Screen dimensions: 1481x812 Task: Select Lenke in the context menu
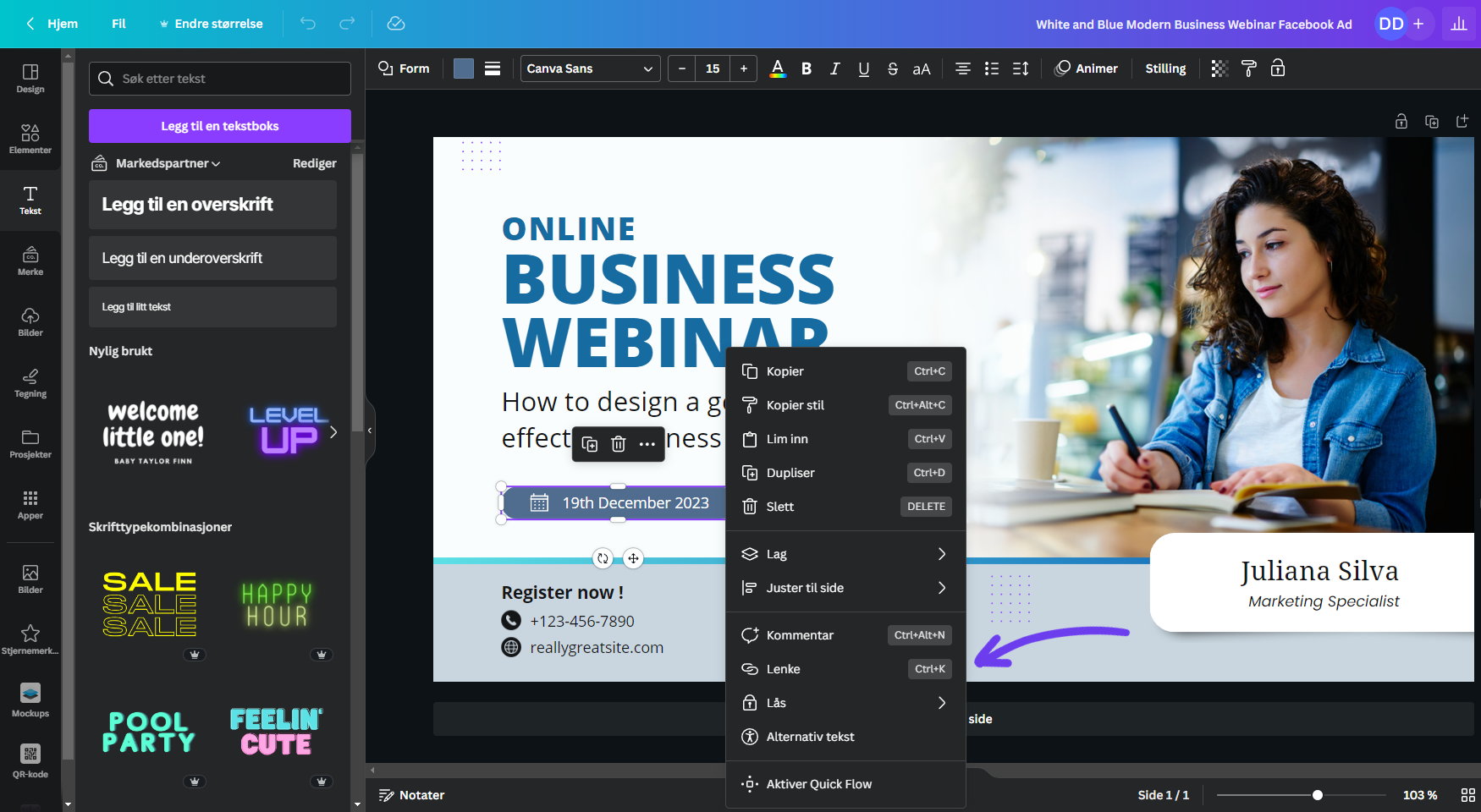[845, 669]
